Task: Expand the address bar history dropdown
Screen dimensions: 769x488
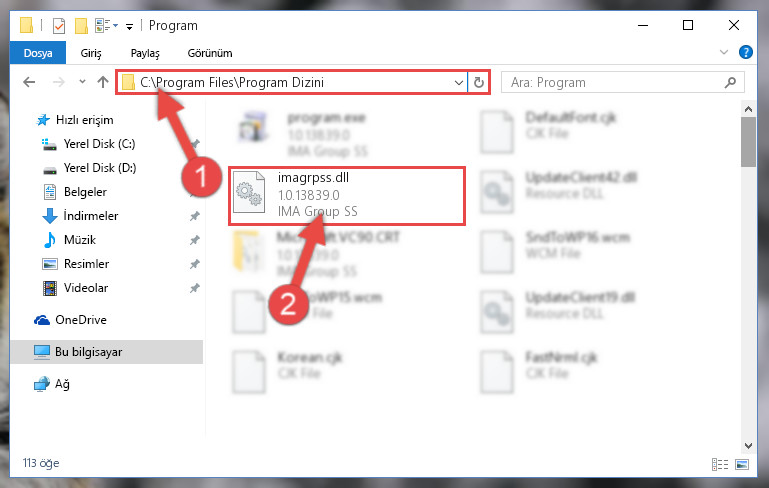Action: 459,82
